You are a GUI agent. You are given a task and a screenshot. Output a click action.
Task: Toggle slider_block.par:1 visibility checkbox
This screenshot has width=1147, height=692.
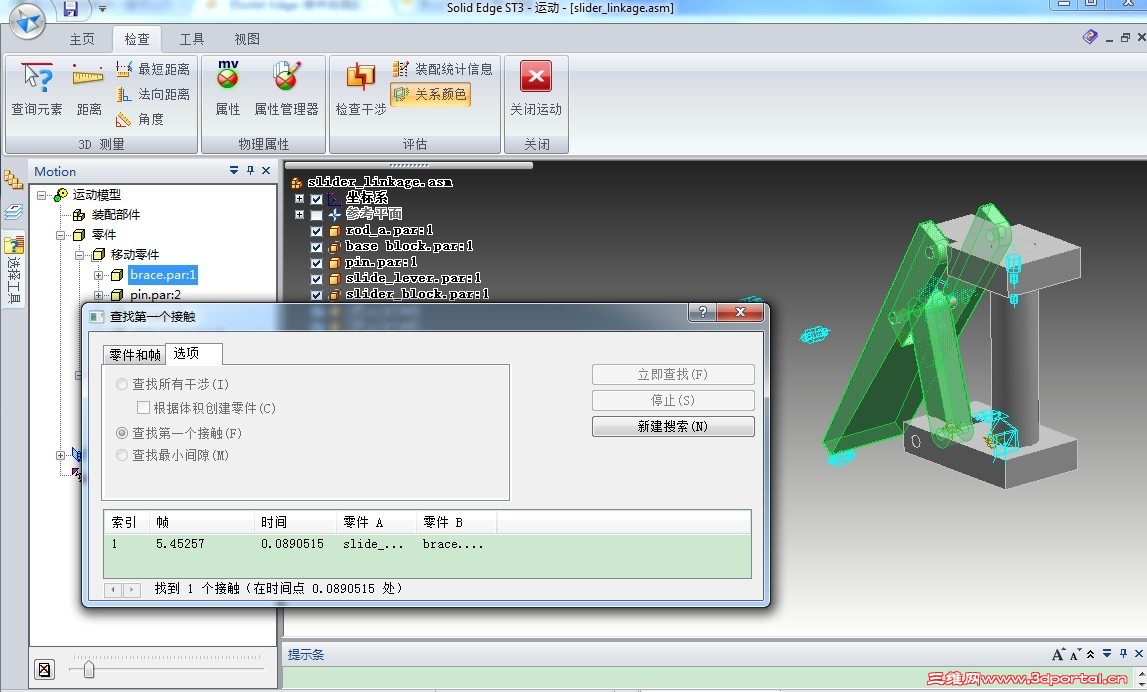(316, 296)
